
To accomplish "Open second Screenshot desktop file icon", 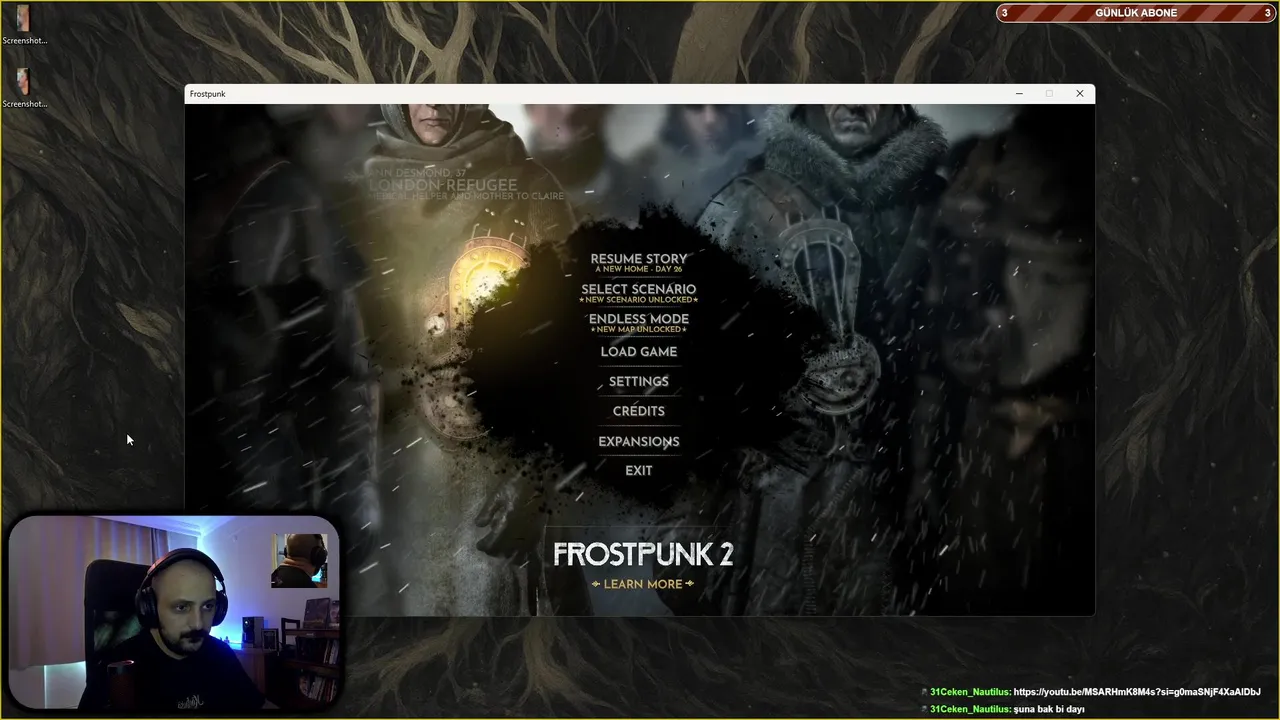I will tap(23, 88).
